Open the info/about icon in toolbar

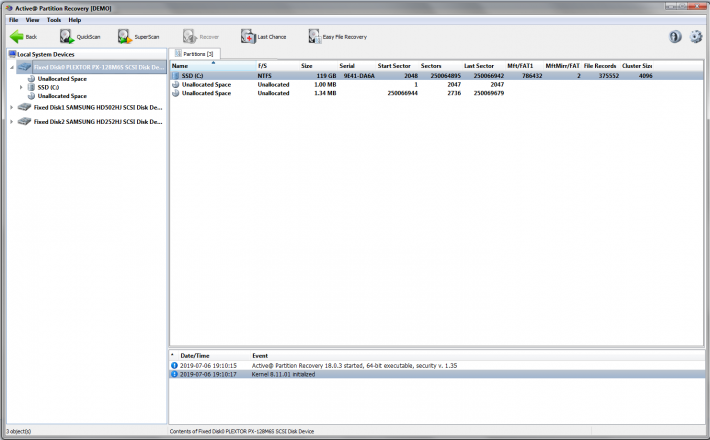pos(675,37)
